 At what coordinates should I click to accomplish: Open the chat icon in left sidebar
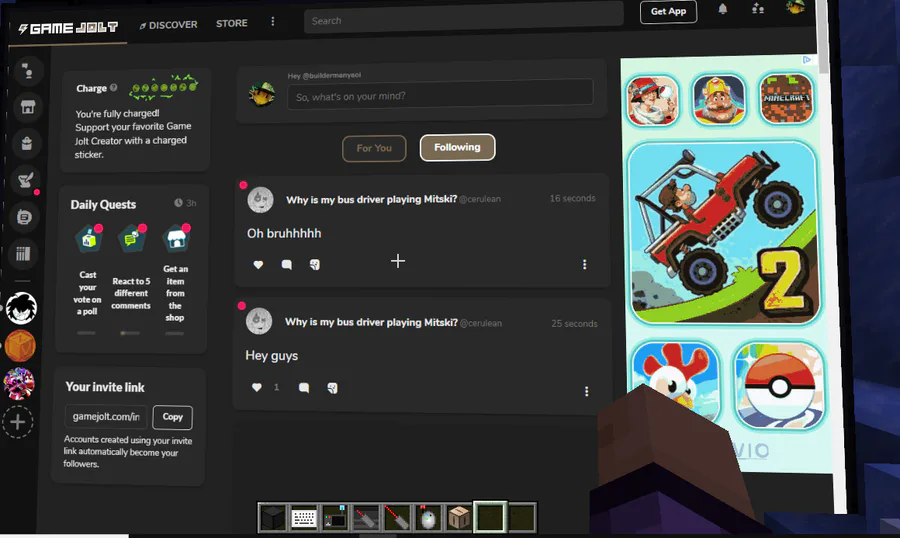click(24, 217)
